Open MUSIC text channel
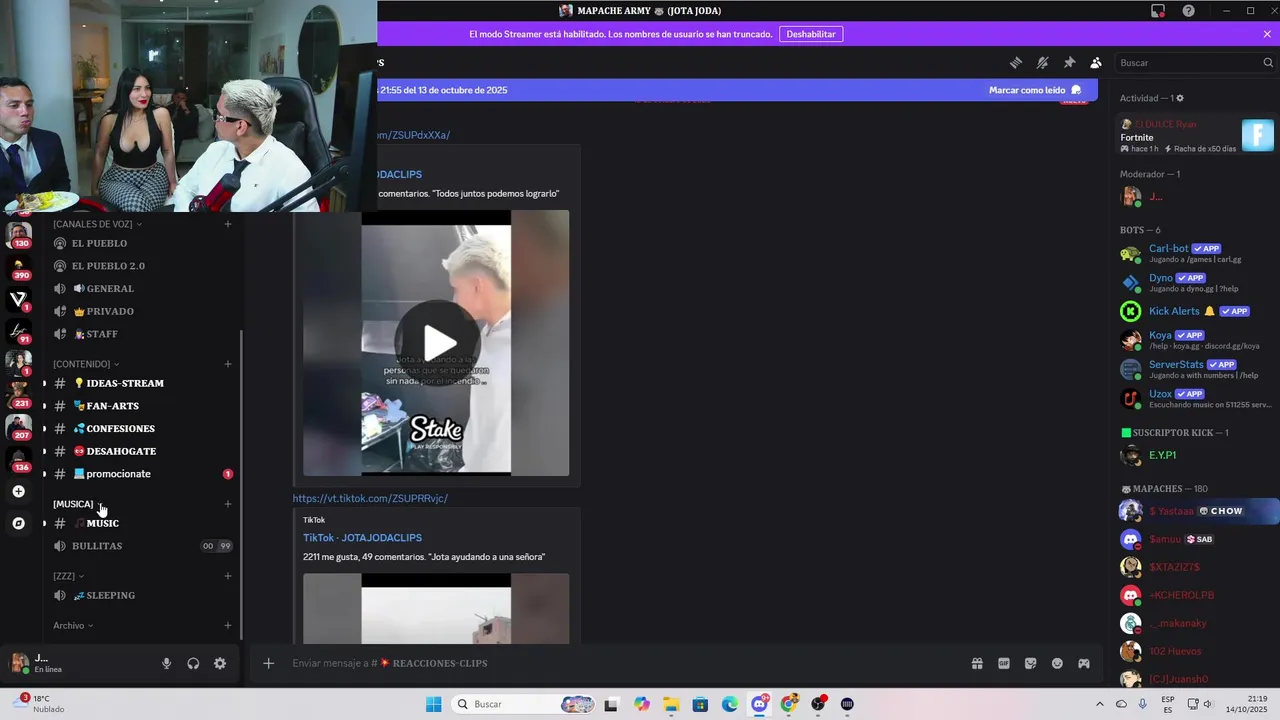 (x=142, y=523)
